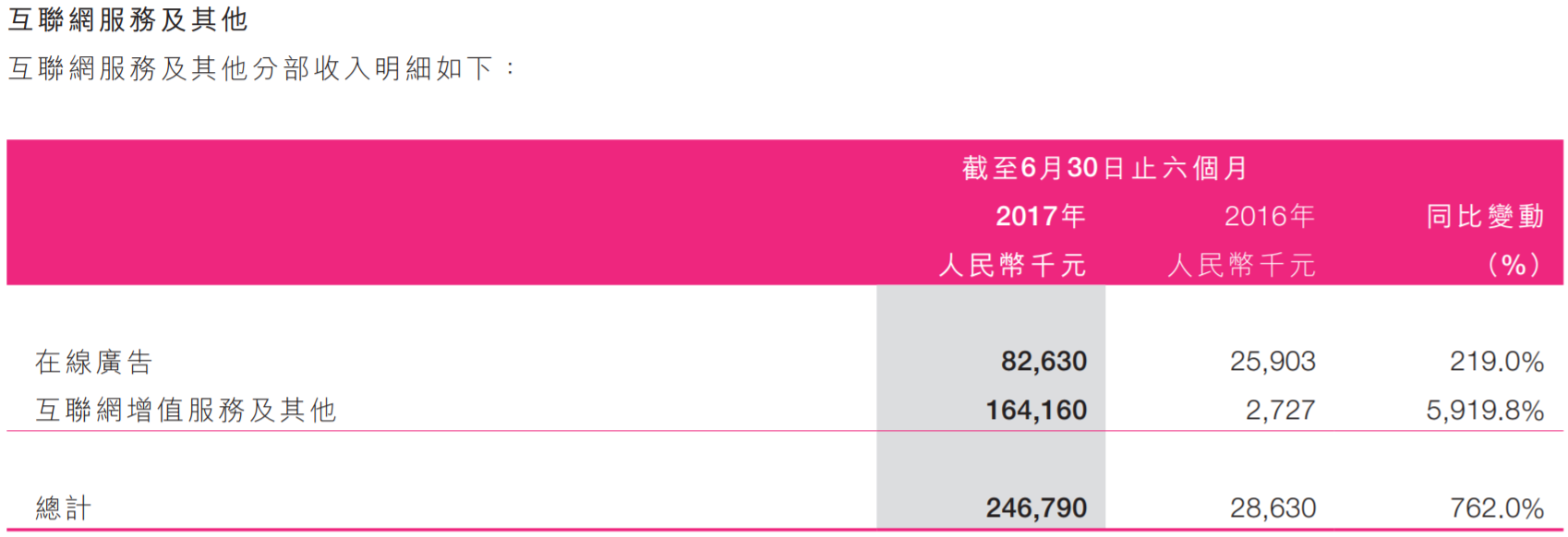Click the 2017年 column header
Viewport: 1568px width, 537px height.
pyautogui.click(x=1040, y=216)
